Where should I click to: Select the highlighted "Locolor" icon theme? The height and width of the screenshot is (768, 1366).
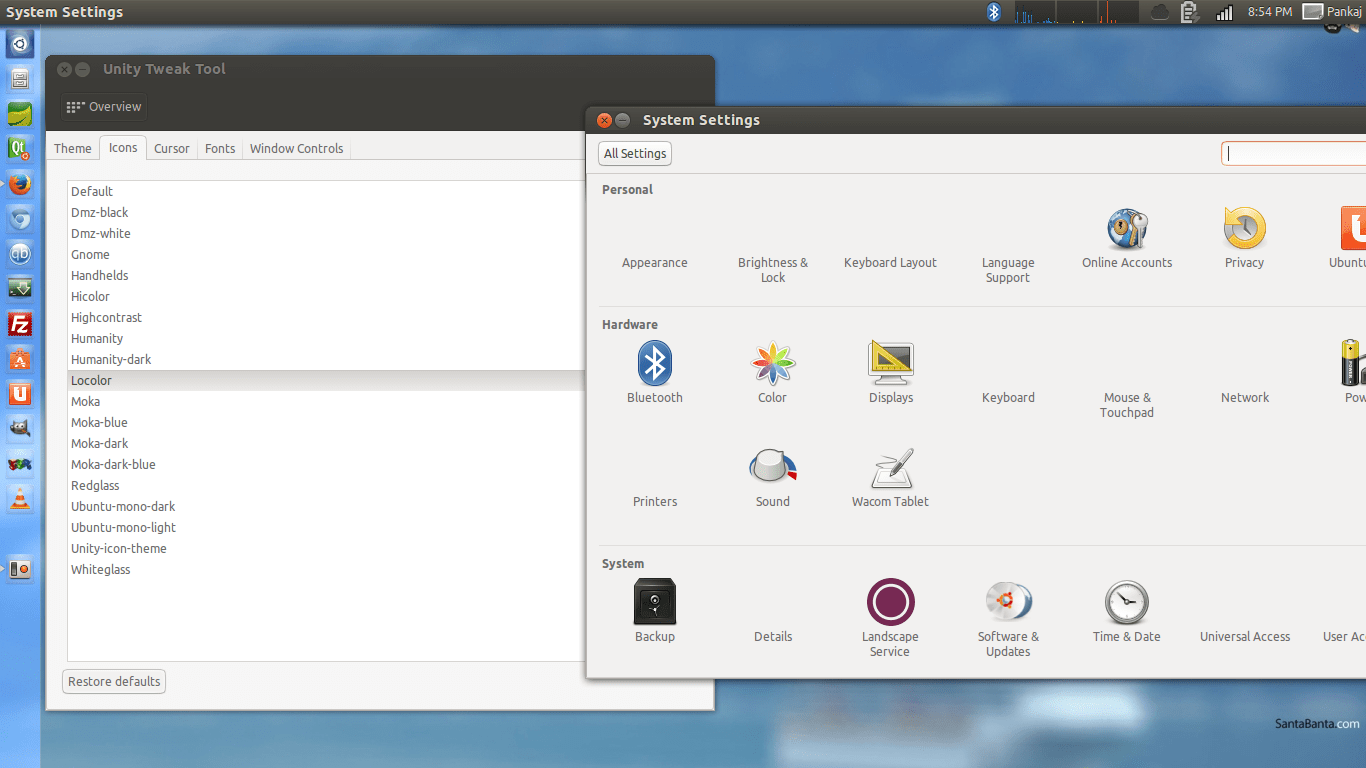(326, 380)
